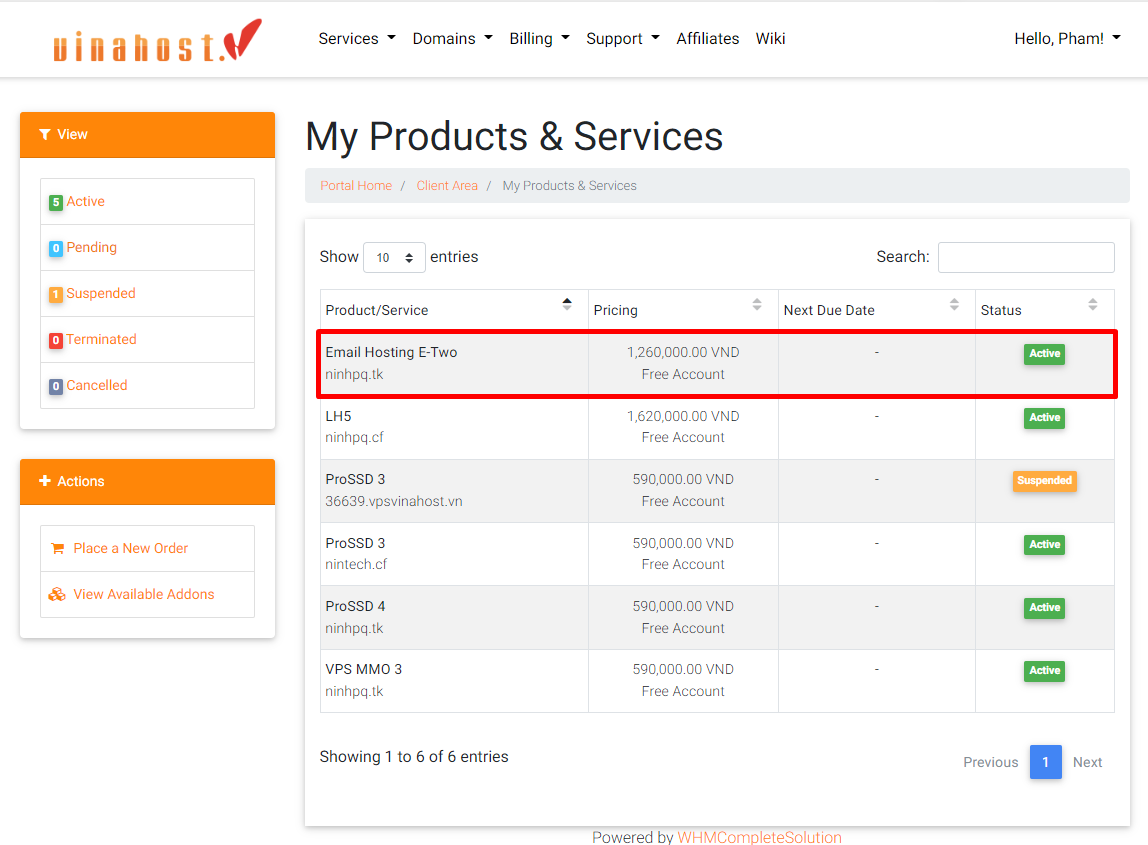Viewport: 1148px width, 845px height.
Task: Click the cubes icon beside View Available Addons
Action: pyautogui.click(x=57, y=594)
